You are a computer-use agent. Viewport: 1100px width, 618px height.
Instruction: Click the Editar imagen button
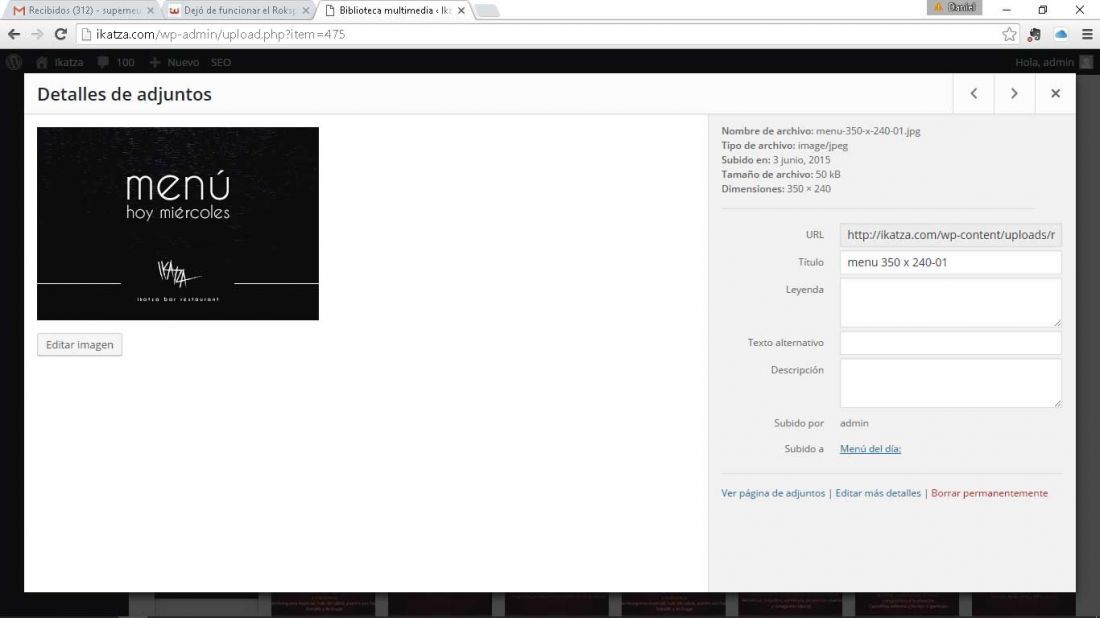pos(79,344)
